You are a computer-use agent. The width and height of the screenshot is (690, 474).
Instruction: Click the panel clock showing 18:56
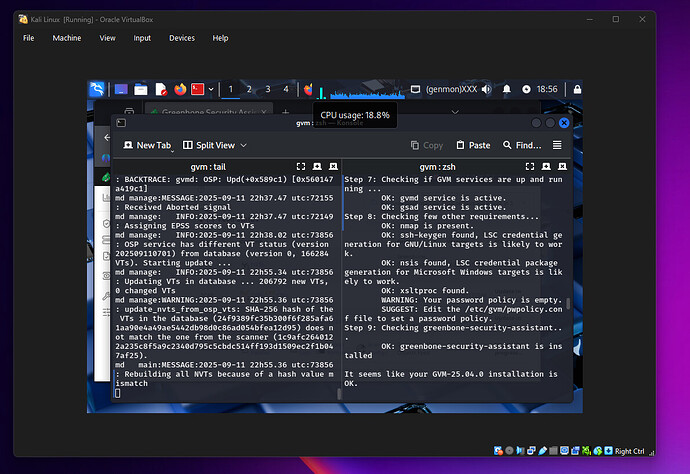tap(547, 89)
